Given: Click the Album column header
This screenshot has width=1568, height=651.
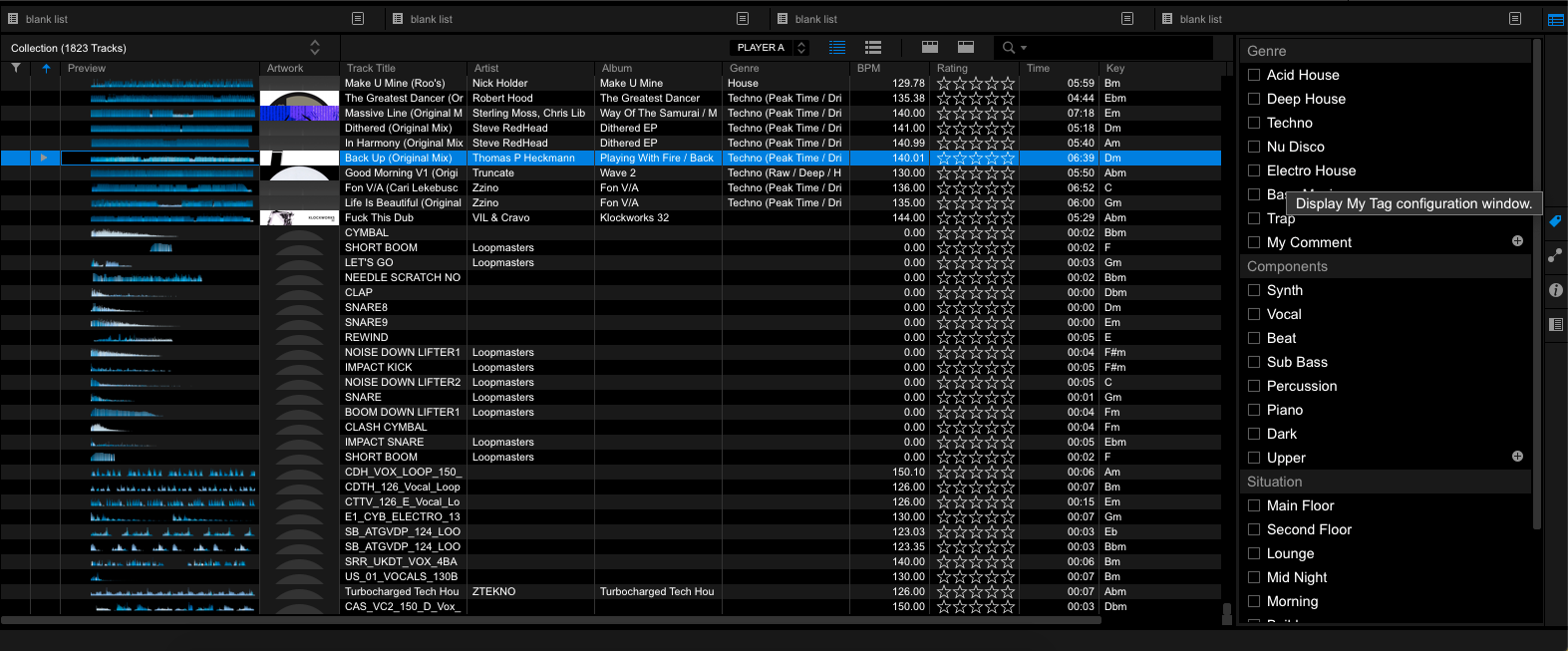Looking at the screenshot, I should click(659, 68).
